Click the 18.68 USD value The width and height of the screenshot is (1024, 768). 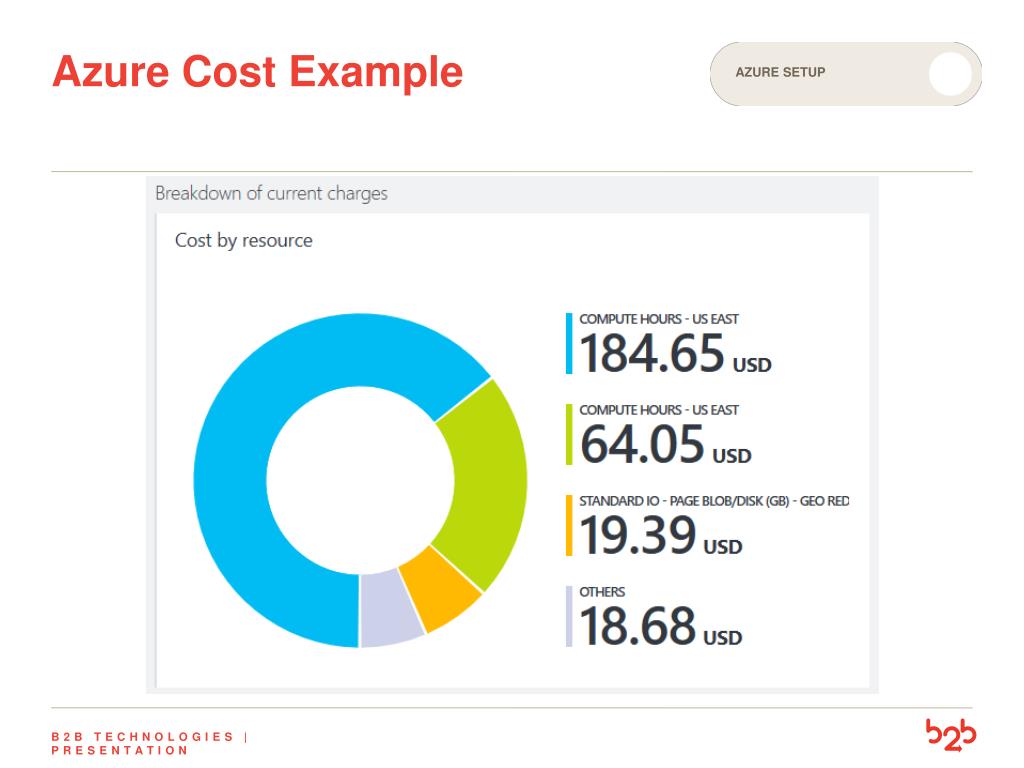pos(661,626)
